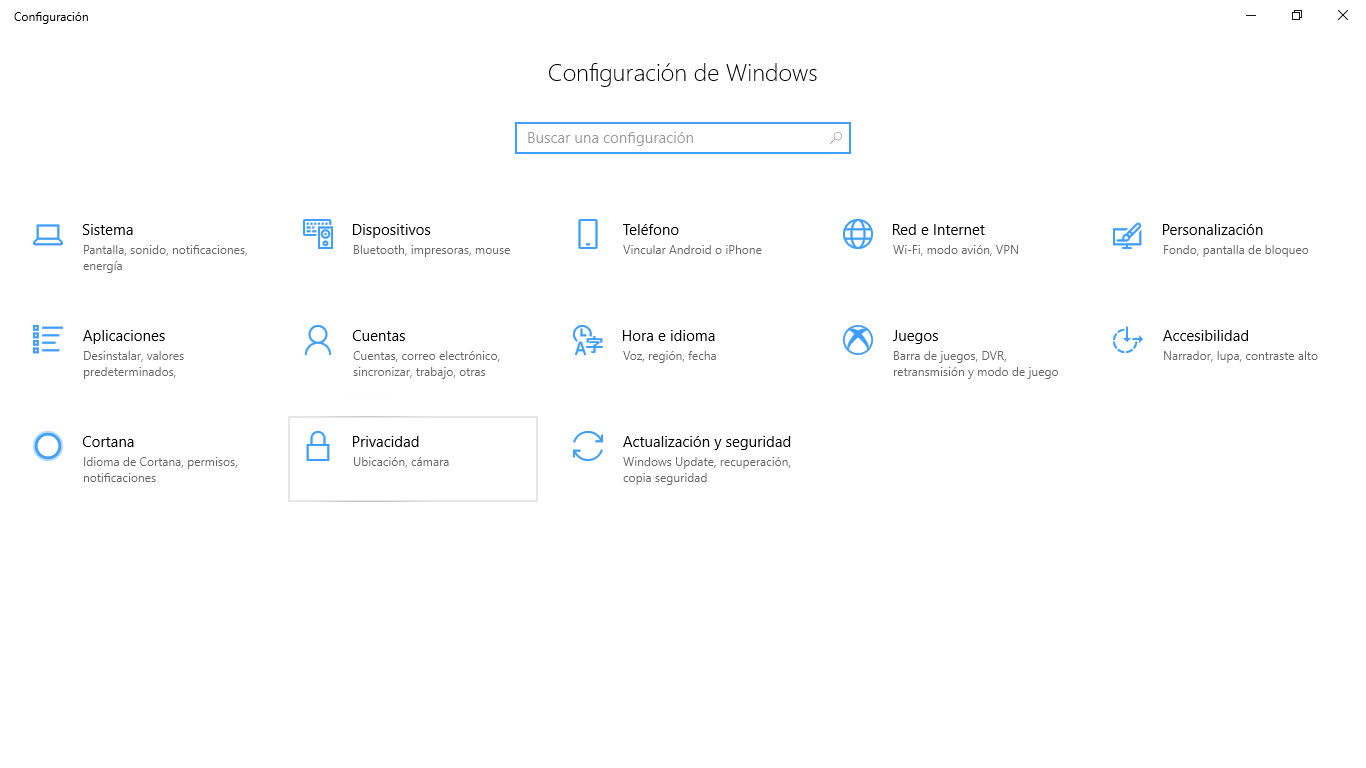Open the Teléfono category title
Viewport: 1366px width, 768px height.
(x=651, y=230)
